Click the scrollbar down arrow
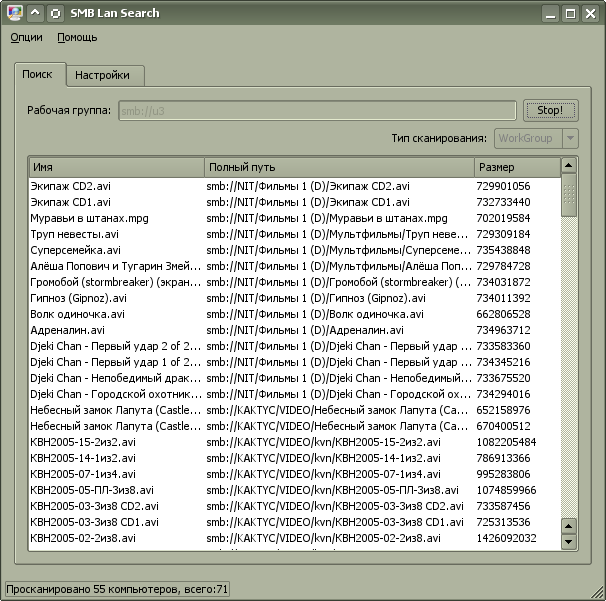 coord(569,541)
